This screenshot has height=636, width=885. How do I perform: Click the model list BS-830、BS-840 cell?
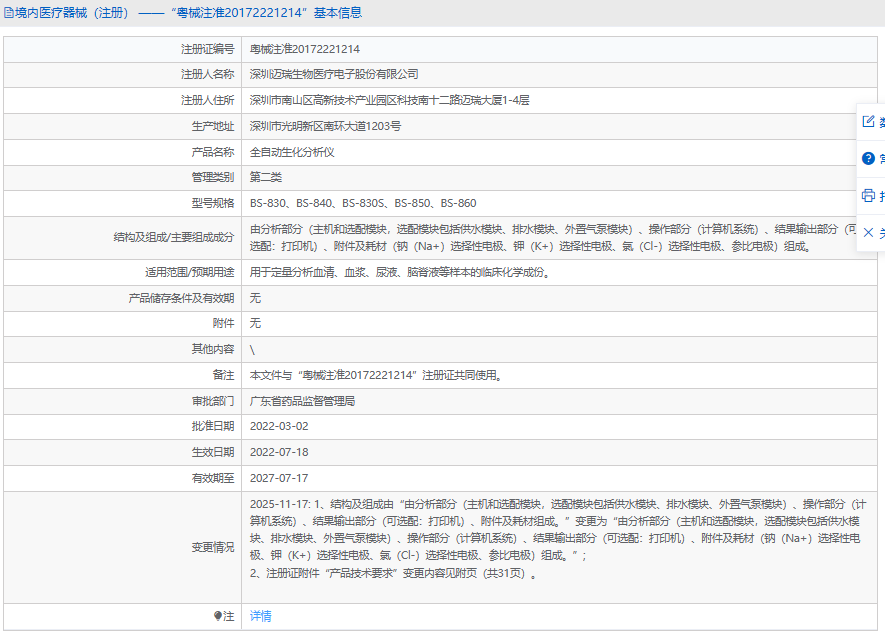pos(362,204)
